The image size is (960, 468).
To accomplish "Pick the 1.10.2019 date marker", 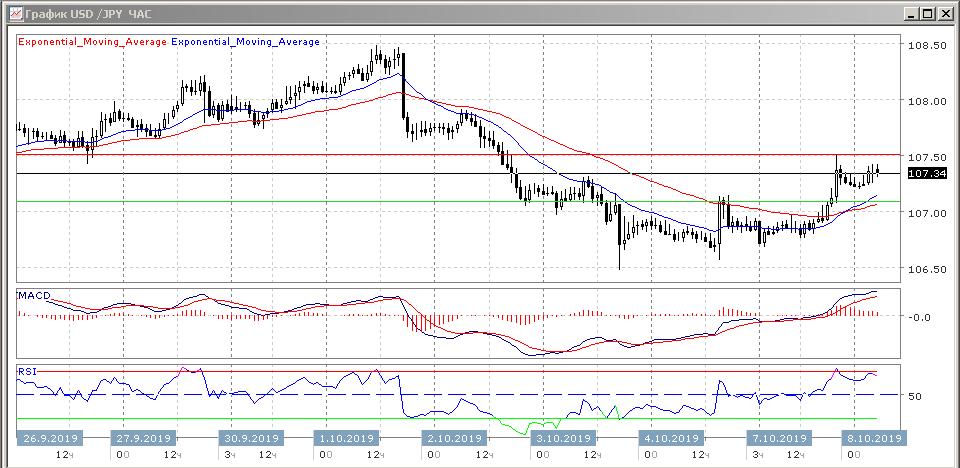I will pos(346,438).
